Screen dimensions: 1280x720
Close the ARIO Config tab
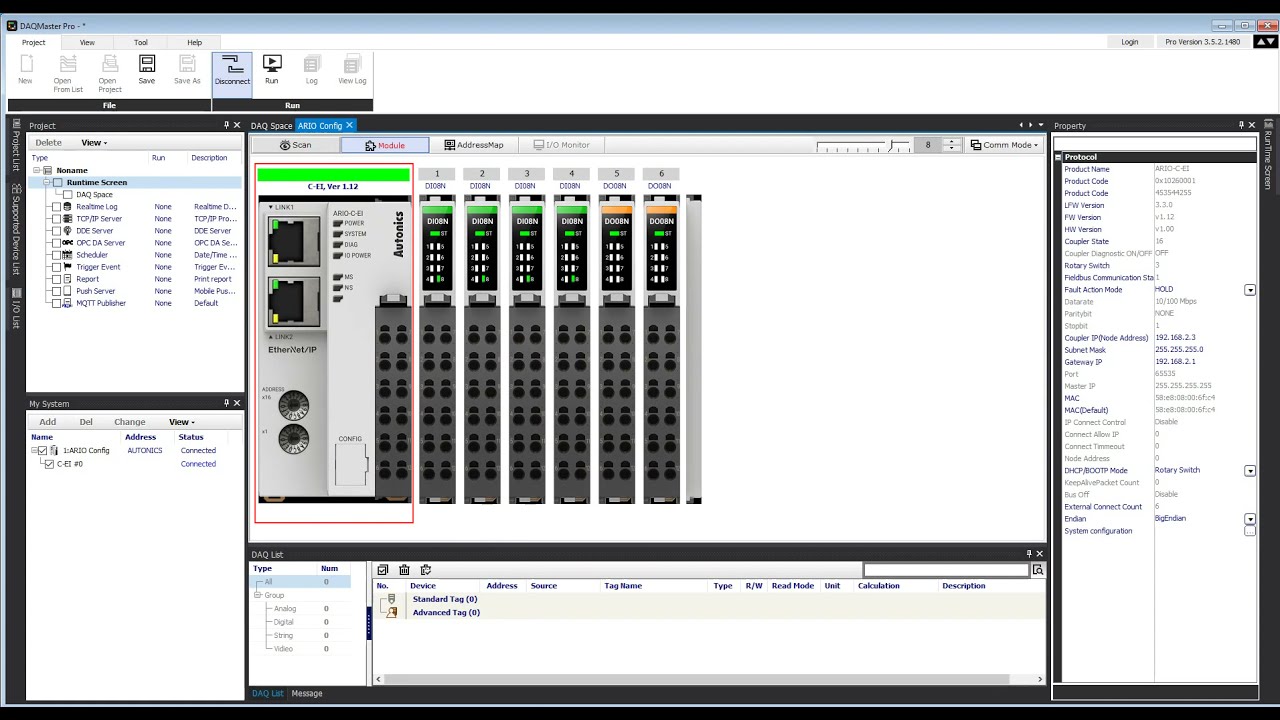point(350,125)
